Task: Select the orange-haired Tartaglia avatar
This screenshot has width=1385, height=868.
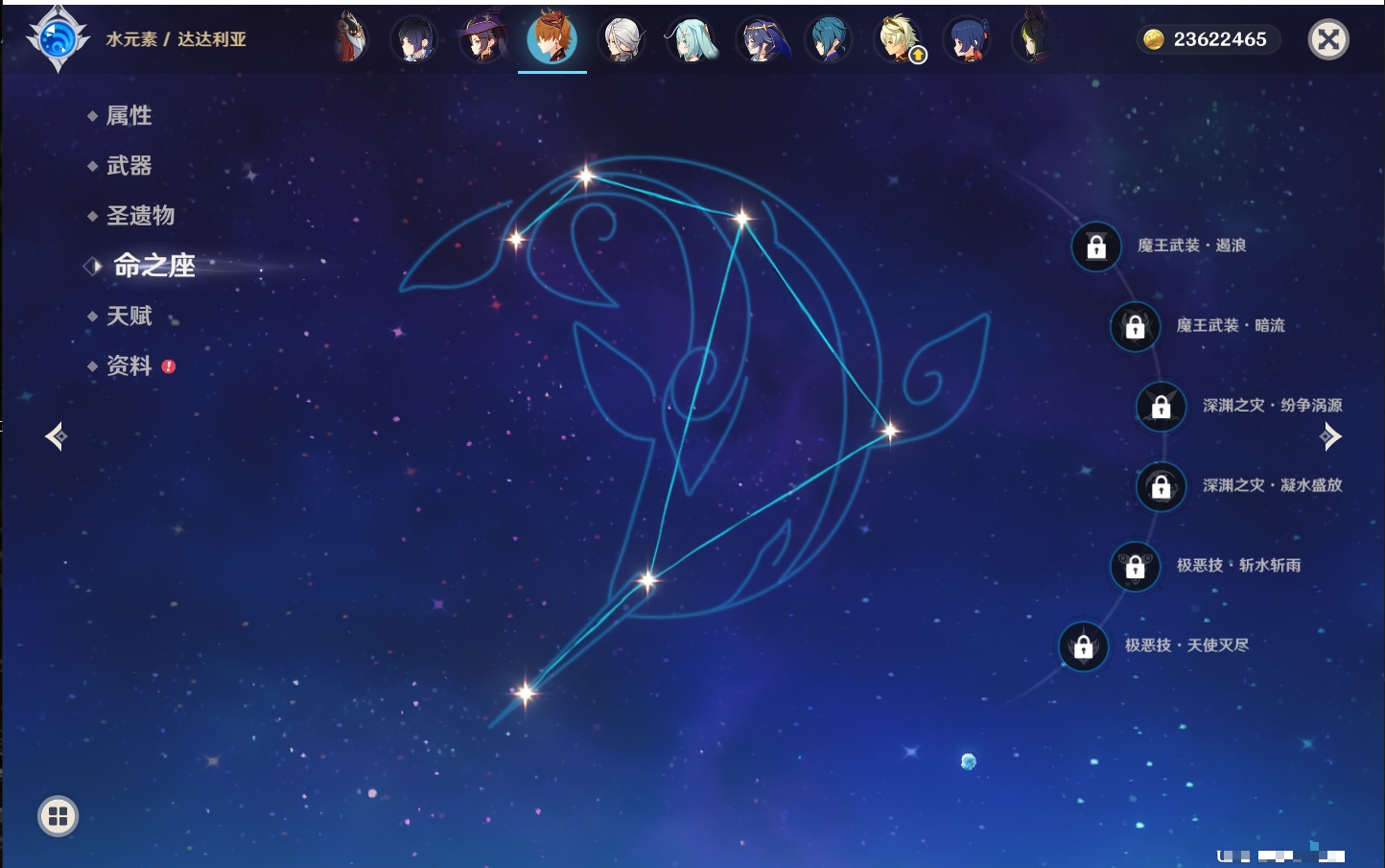Action: point(552,38)
